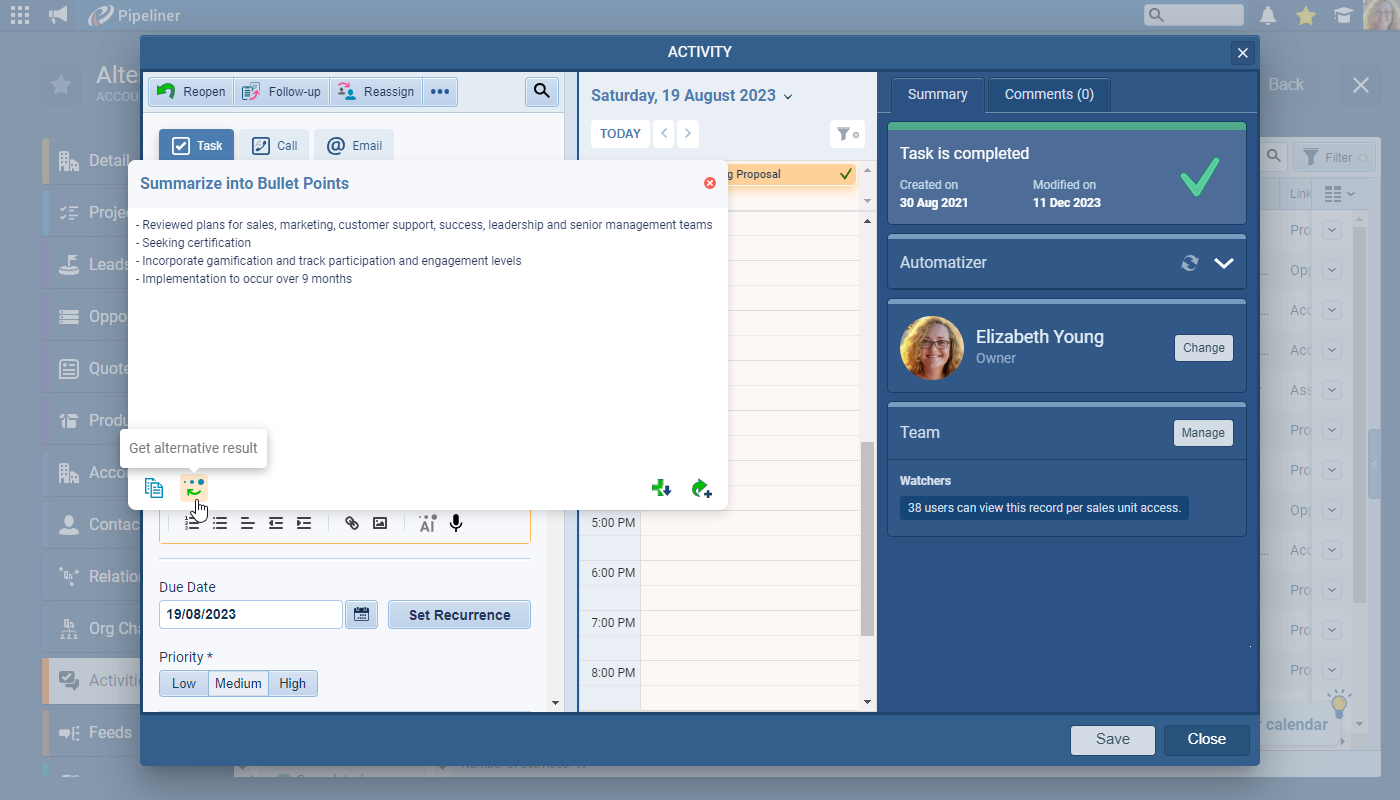Screen dimensions: 1400x800
Task: Click the microphone dictation icon
Action: (x=456, y=523)
